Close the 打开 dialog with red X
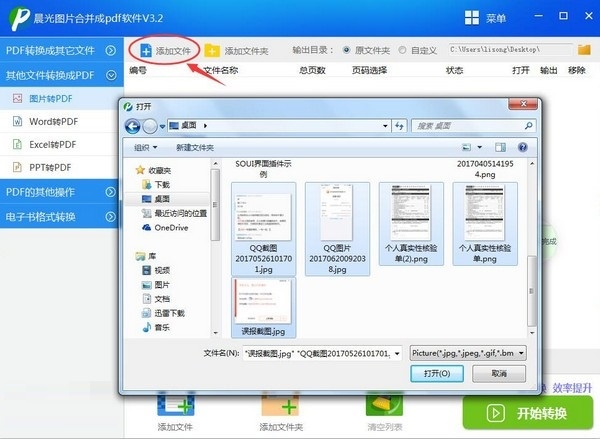 (x=523, y=104)
